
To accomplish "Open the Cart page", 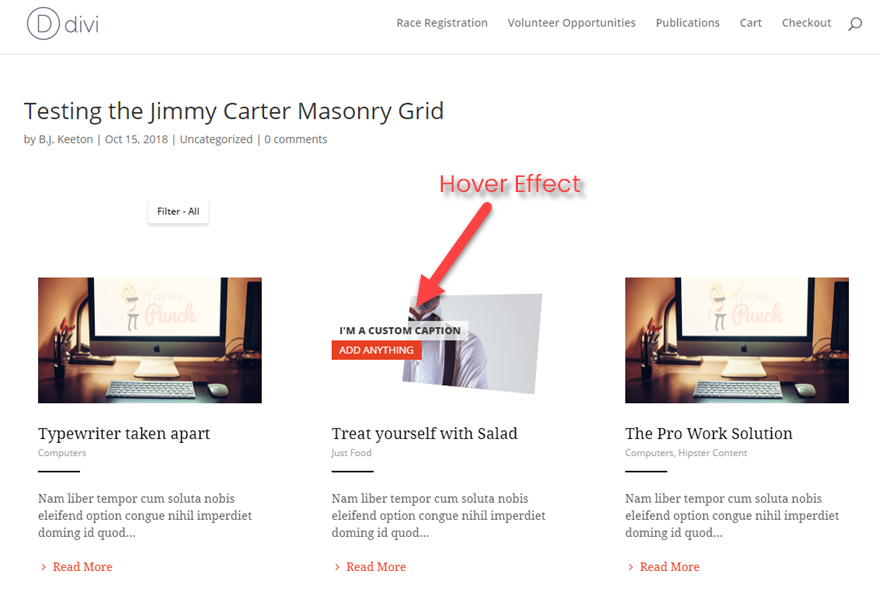I will (750, 23).
